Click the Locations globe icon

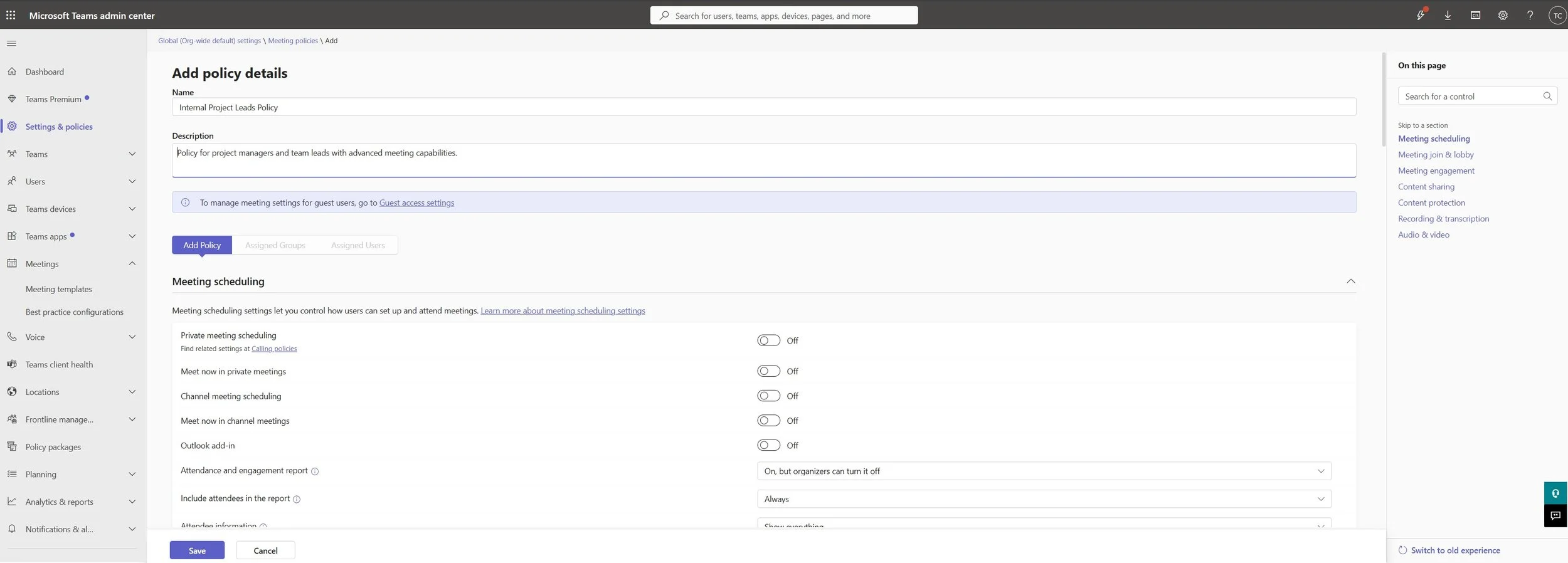click(12, 392)
